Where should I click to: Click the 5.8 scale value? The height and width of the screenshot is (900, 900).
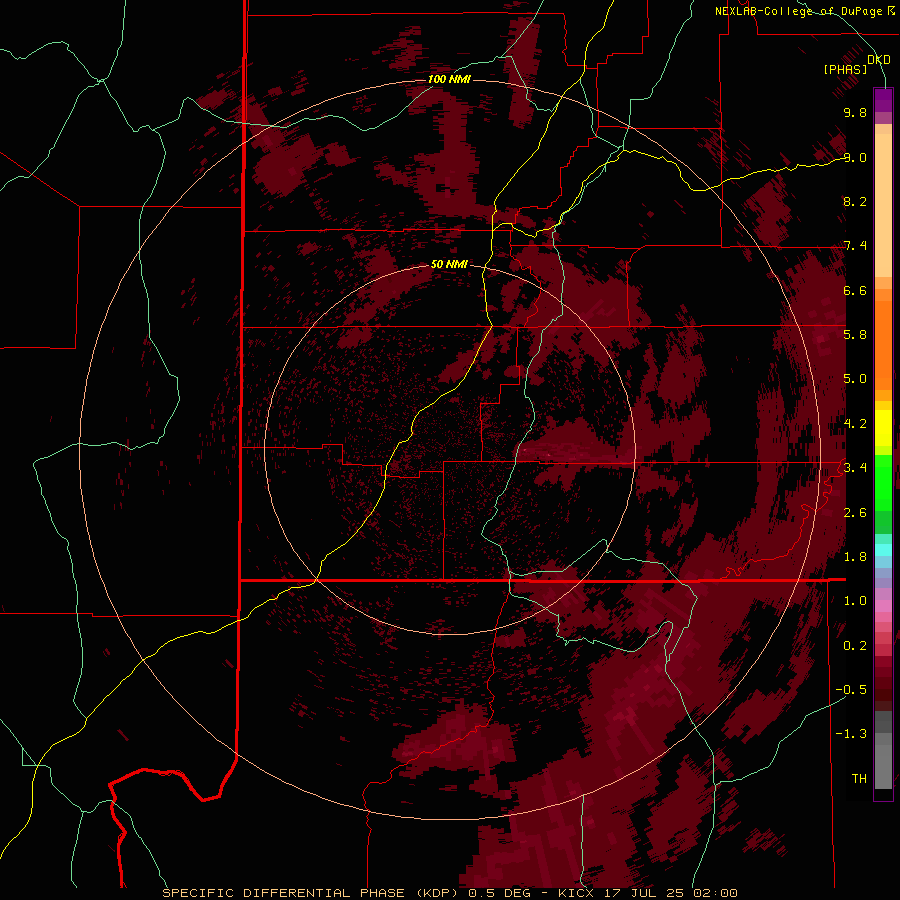click(x=855, y=335)
